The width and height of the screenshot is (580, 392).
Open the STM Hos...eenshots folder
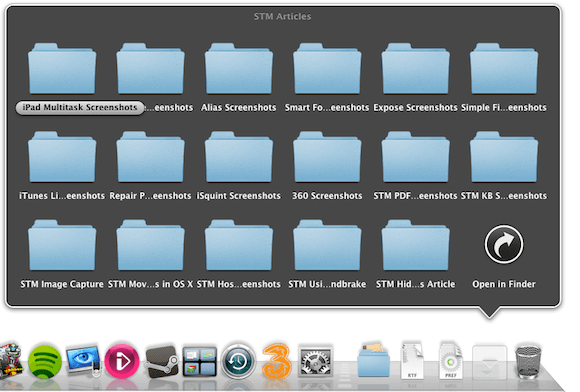(x=239, y=246)
